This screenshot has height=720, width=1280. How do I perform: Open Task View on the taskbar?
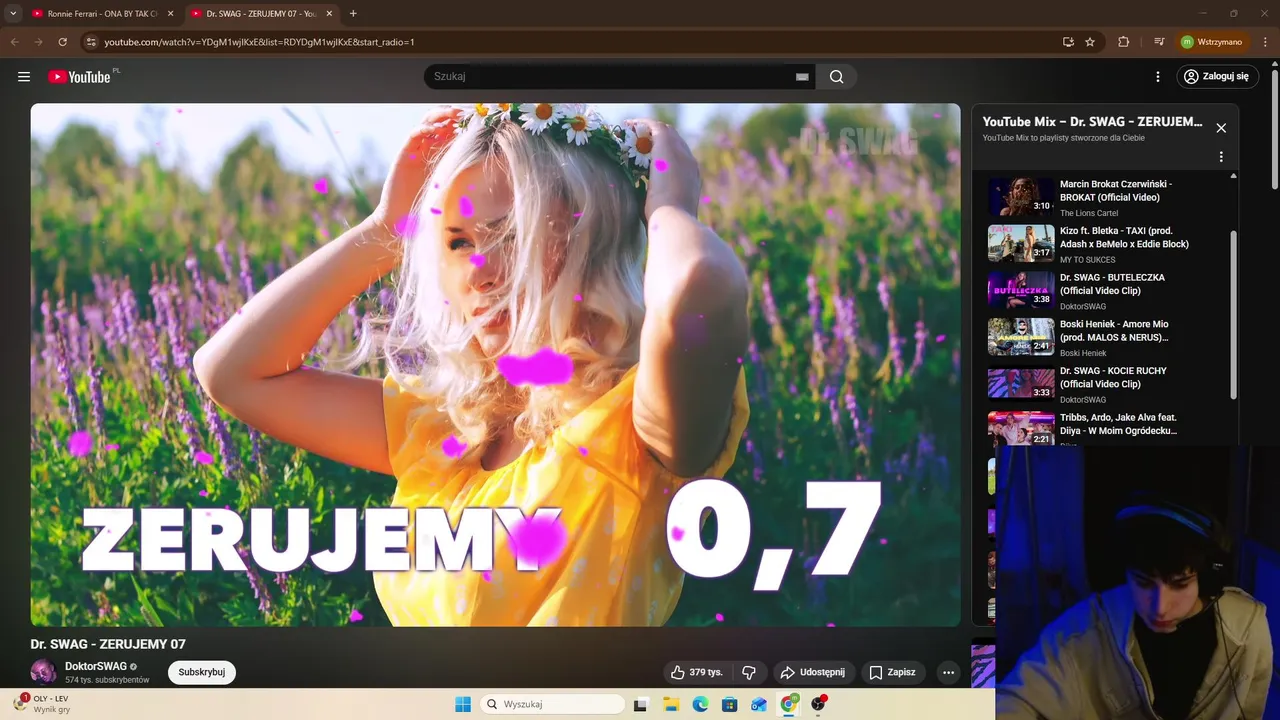coord(640,704)
